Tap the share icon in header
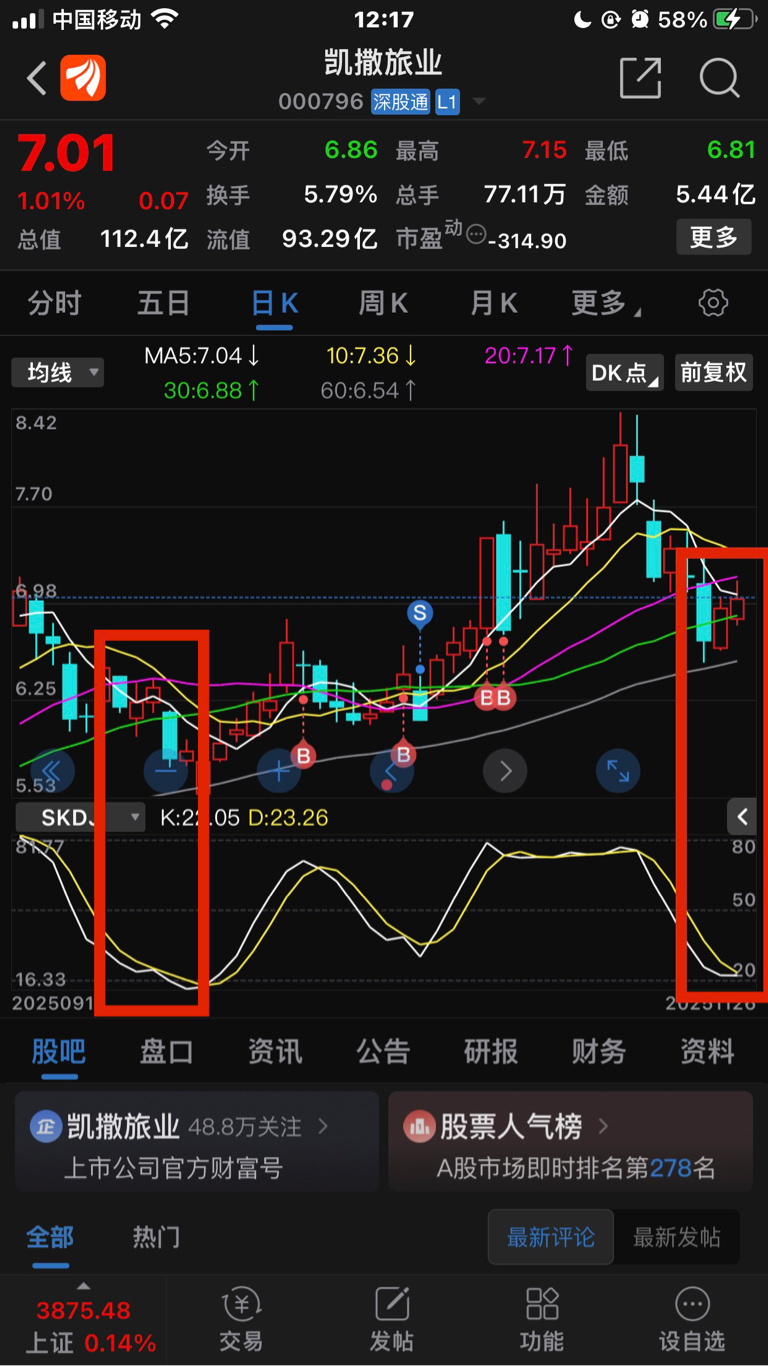The width and height of the screenshot is (768, 1366). tap(640, 77)
